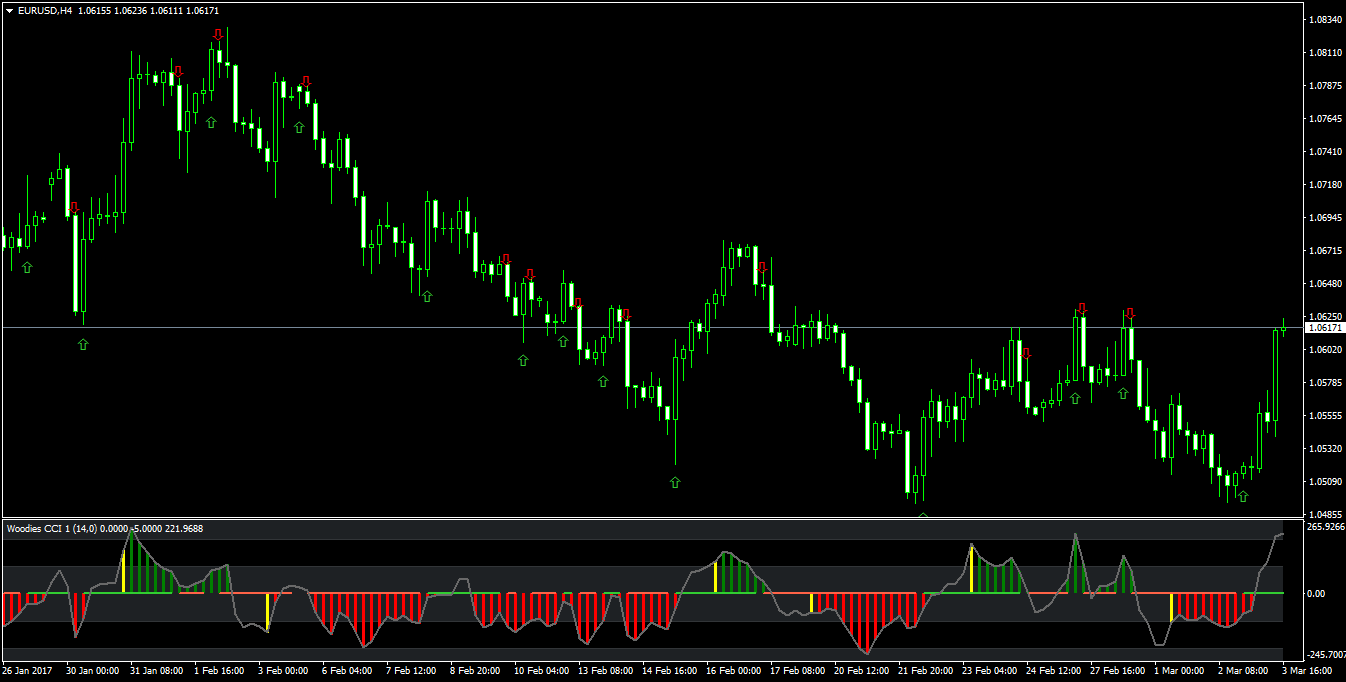Click the 265.9266 indicator scale value

click(x=1326, y=527)
